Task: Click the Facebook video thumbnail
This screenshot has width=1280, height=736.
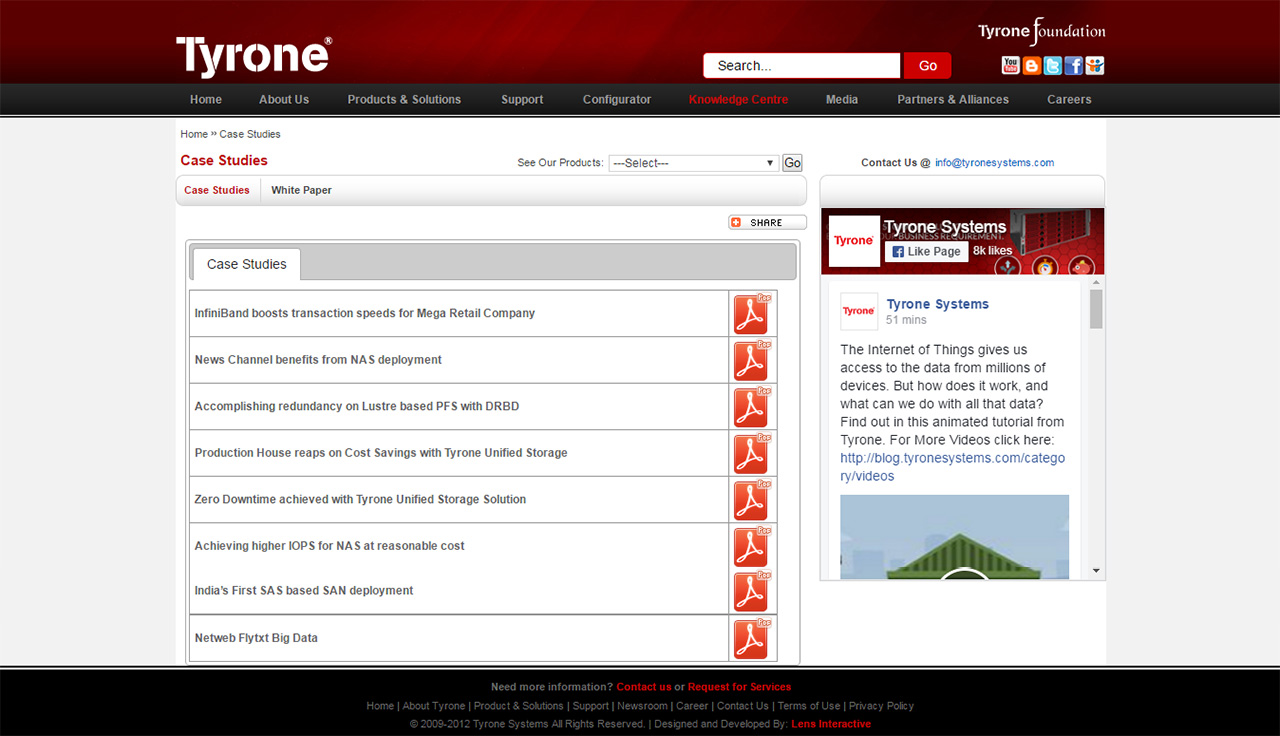Action: (954, 537)
